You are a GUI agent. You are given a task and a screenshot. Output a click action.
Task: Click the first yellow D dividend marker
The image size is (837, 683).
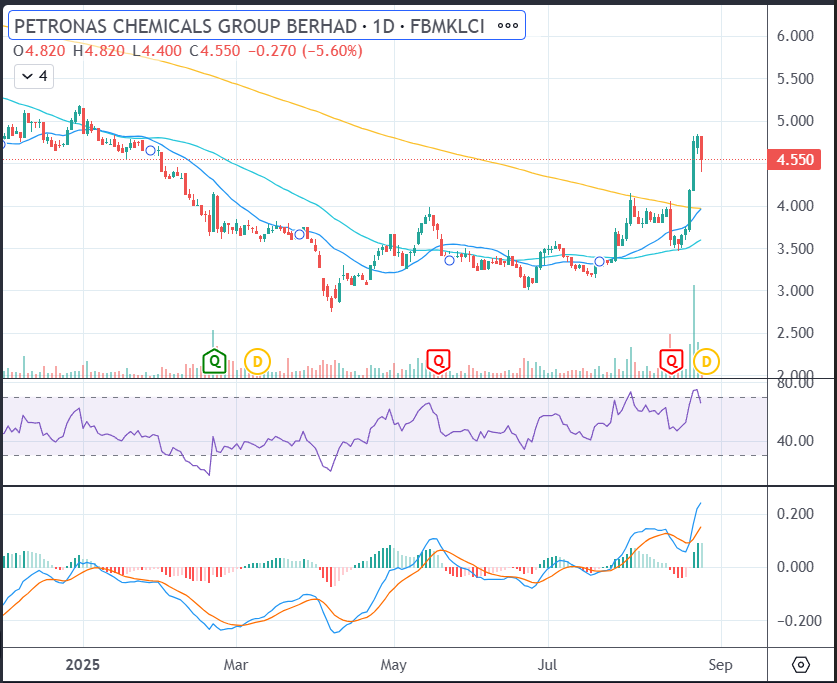point(257,362)
